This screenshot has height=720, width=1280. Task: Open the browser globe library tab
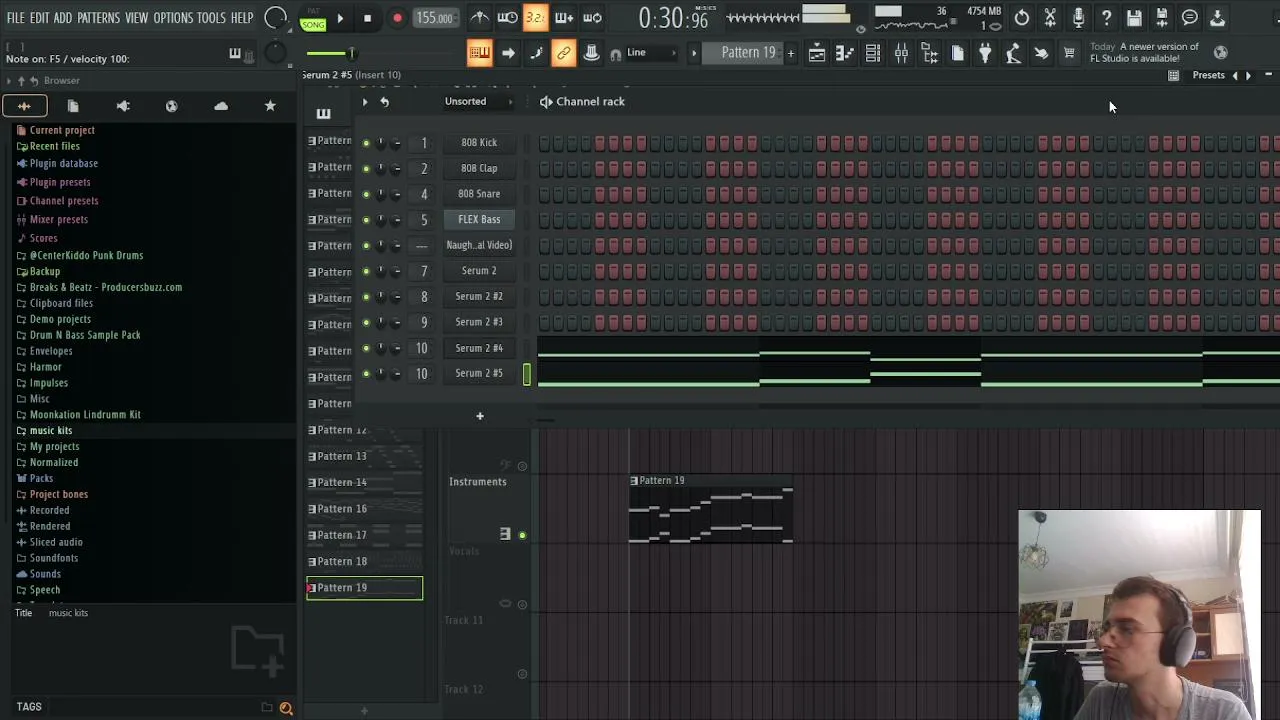coord(172,106)
